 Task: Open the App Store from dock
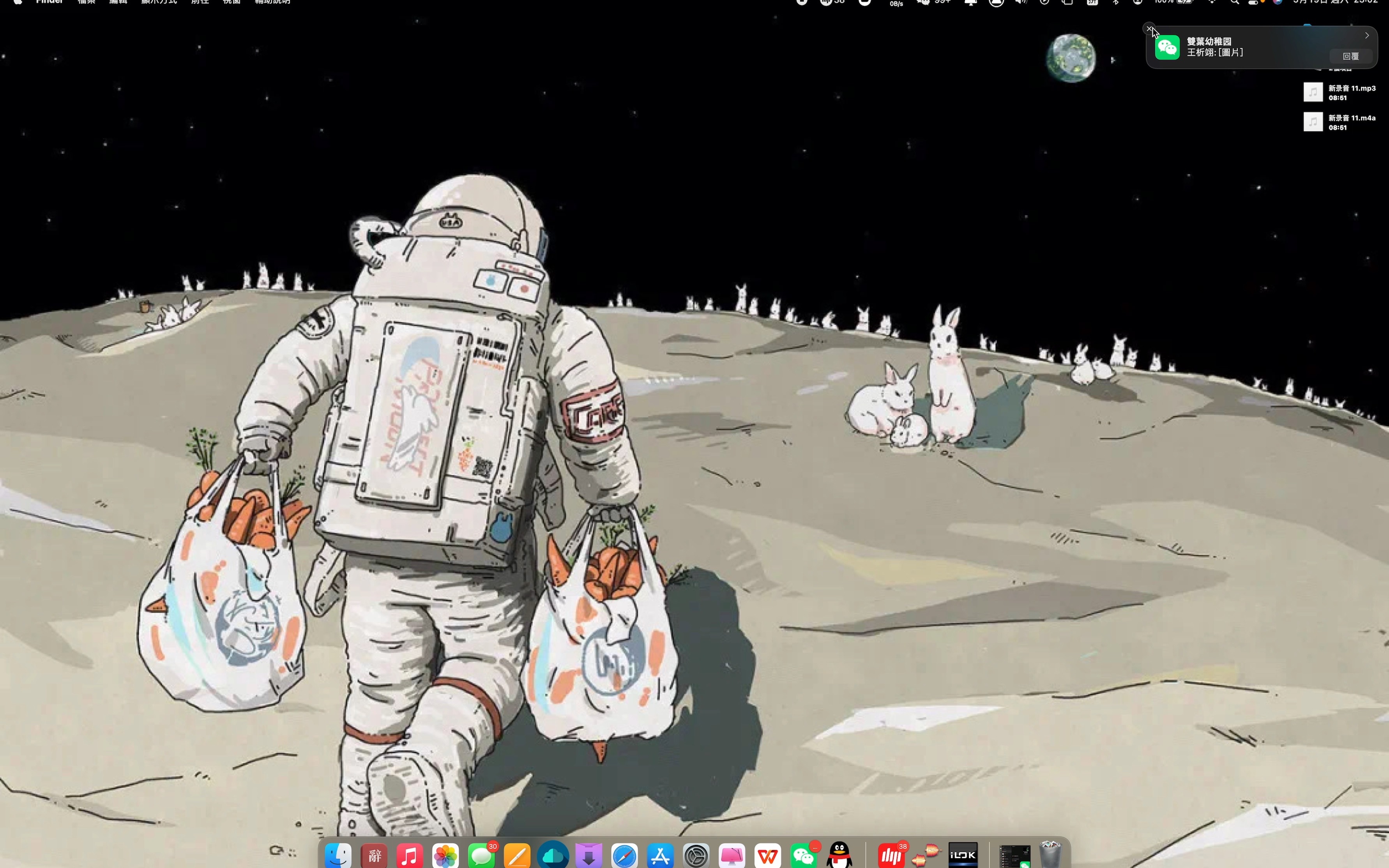[660, 856]
